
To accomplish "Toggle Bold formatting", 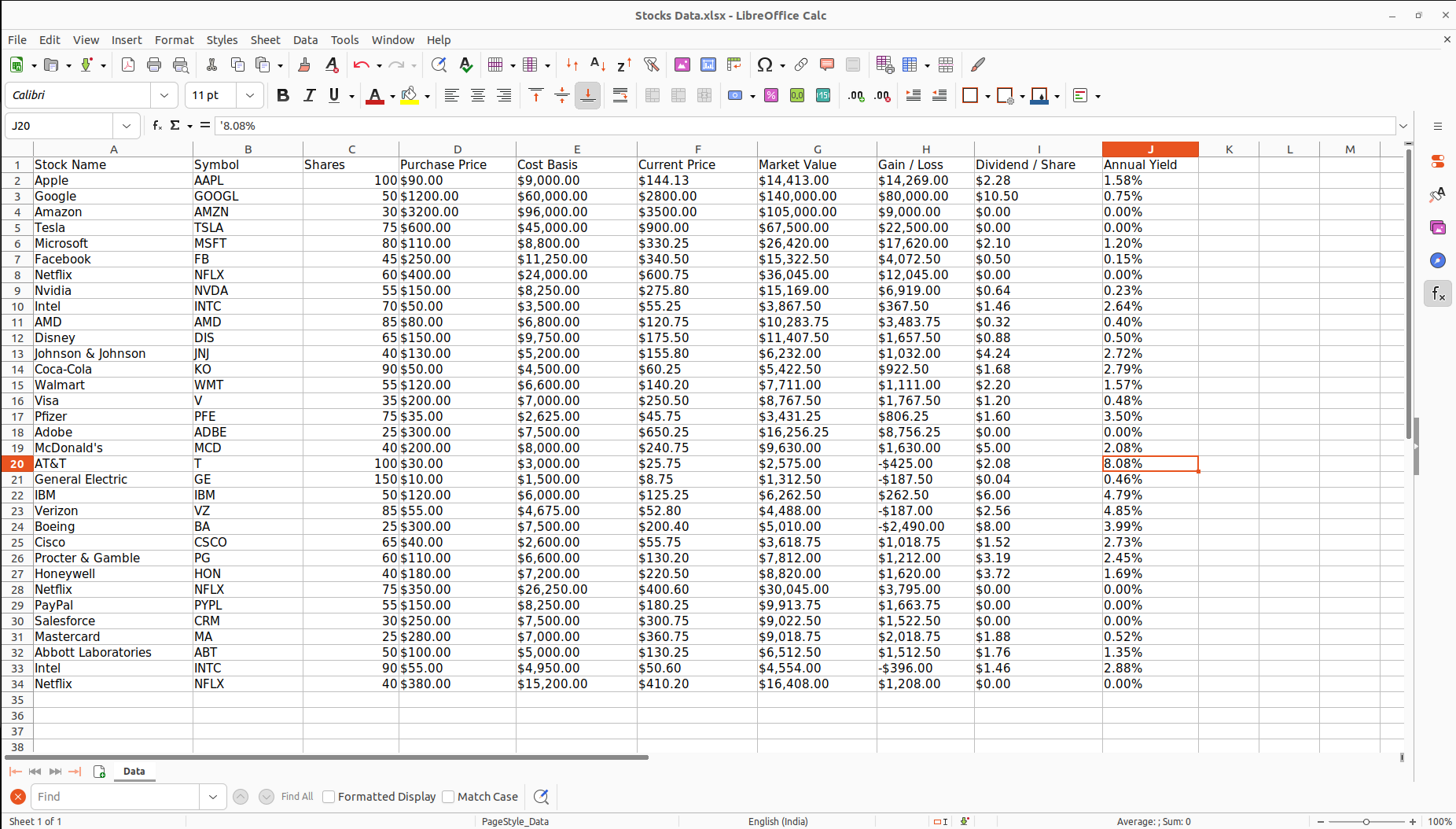I will [x=283, y=95].
